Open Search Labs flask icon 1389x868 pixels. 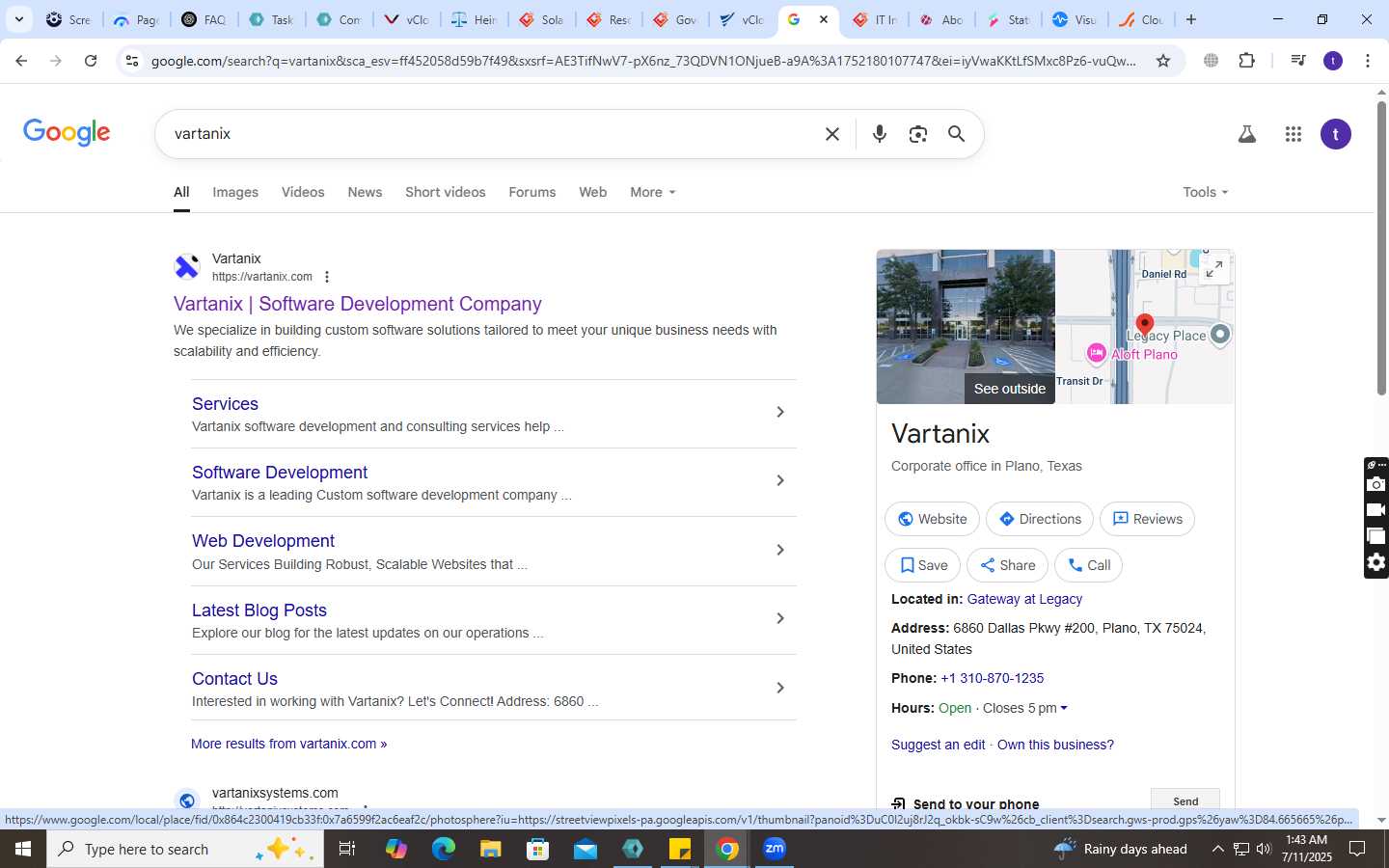coord(1247,134)
